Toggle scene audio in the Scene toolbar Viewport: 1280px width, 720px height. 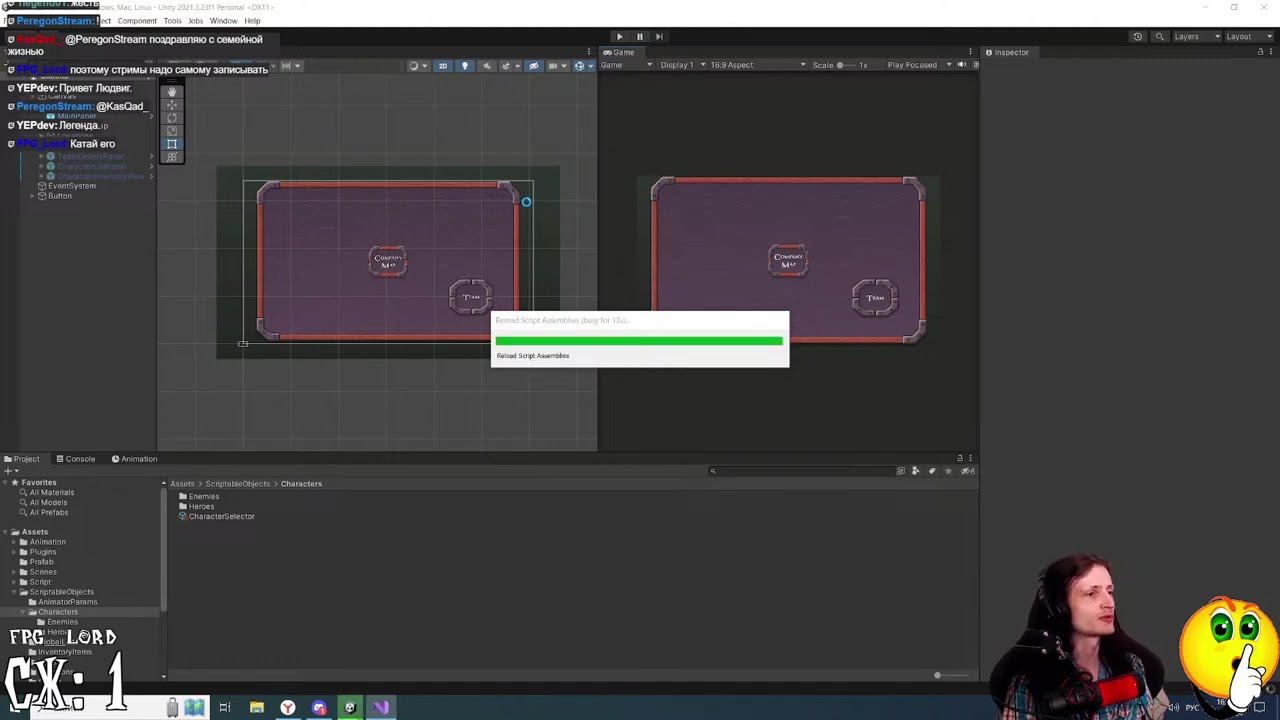487,66
